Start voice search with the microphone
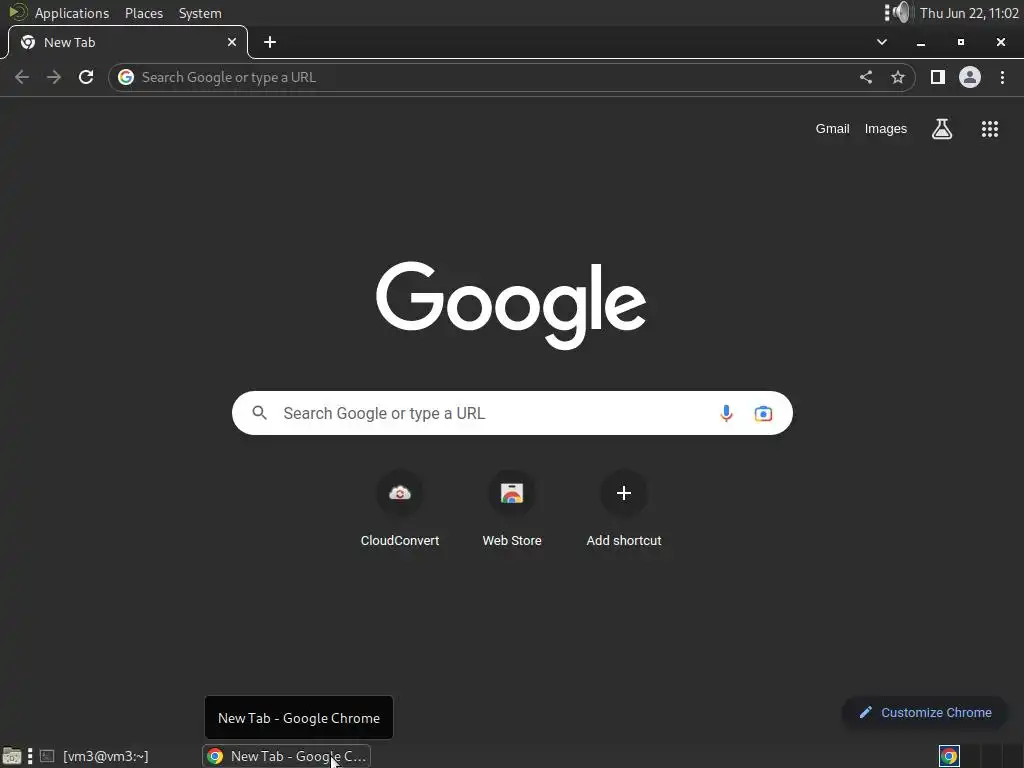Viewport: 1024px width, 768px height. (x=726, y=413)
